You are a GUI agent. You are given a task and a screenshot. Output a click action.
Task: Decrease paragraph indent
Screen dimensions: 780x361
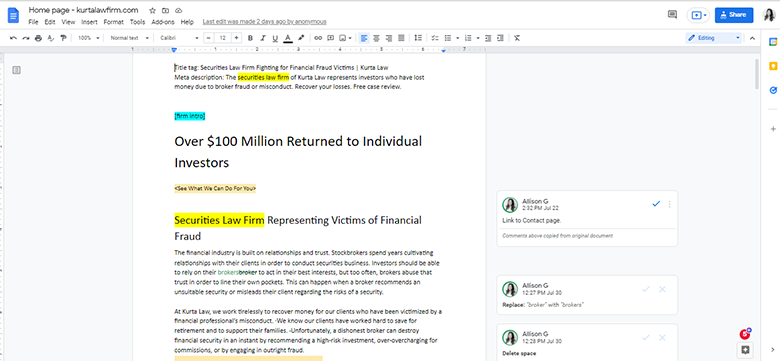(488, 38)
